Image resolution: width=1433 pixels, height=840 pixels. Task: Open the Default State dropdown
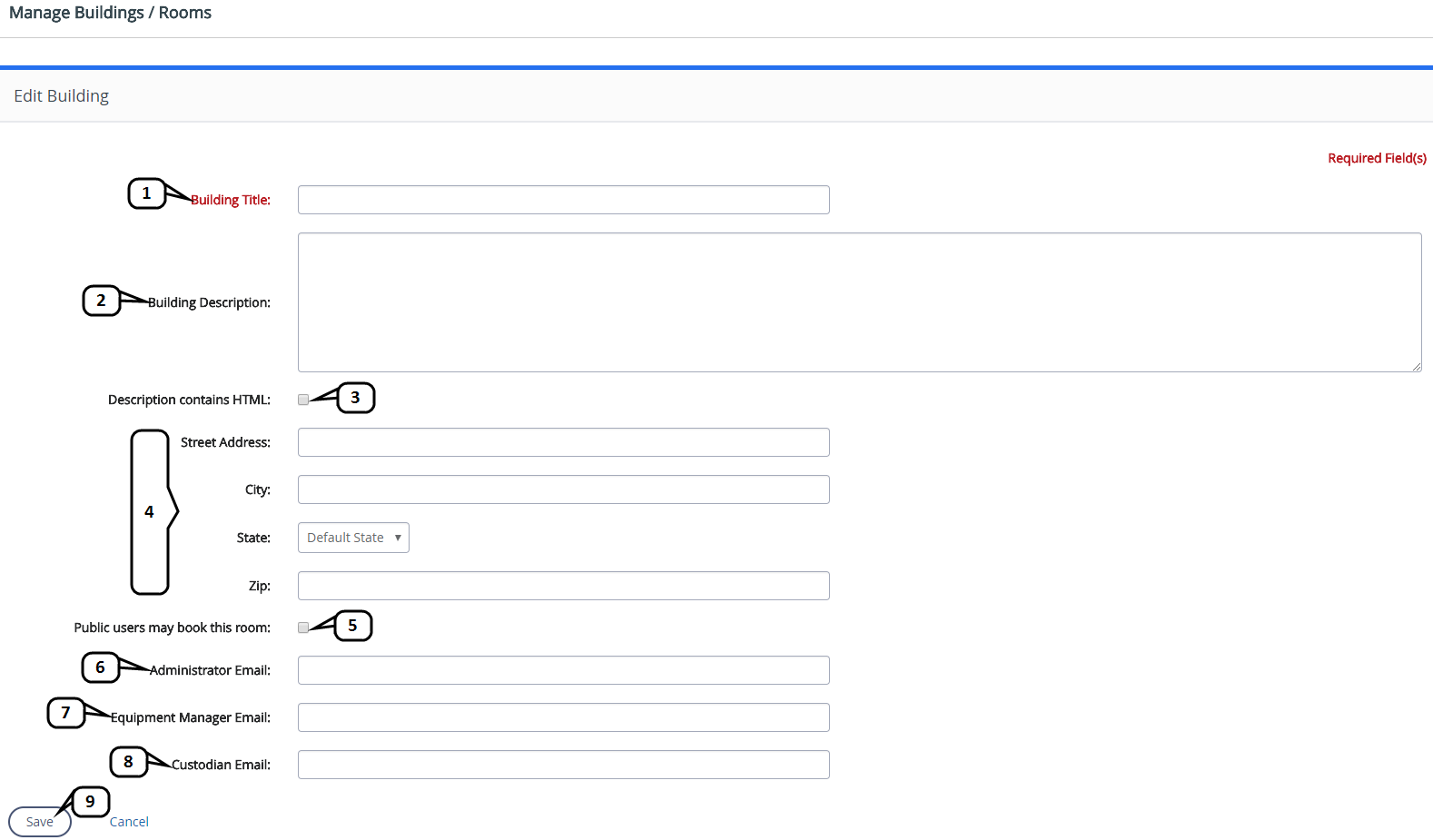[353, 538]
